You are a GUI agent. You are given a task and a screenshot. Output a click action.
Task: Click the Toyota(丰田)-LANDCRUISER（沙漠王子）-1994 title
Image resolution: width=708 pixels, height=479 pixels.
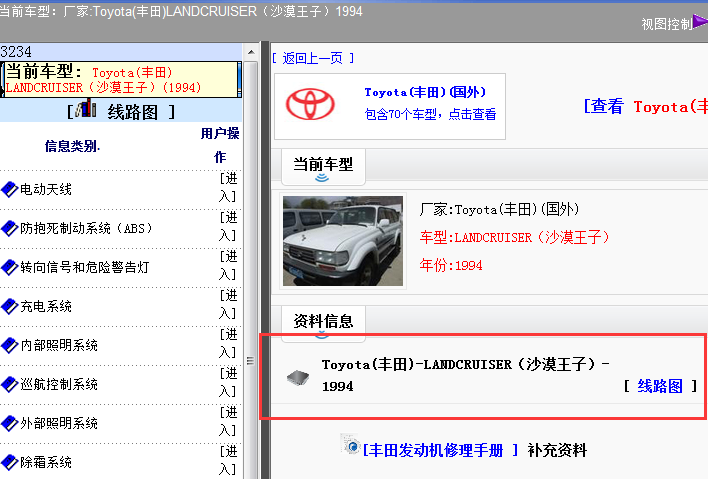[x=466, y=375]
